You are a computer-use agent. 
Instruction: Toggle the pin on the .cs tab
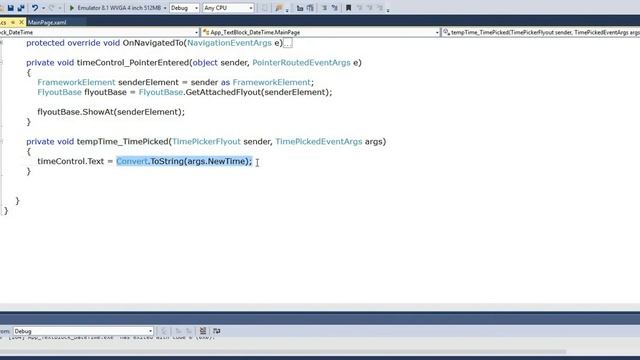point(13,22)
